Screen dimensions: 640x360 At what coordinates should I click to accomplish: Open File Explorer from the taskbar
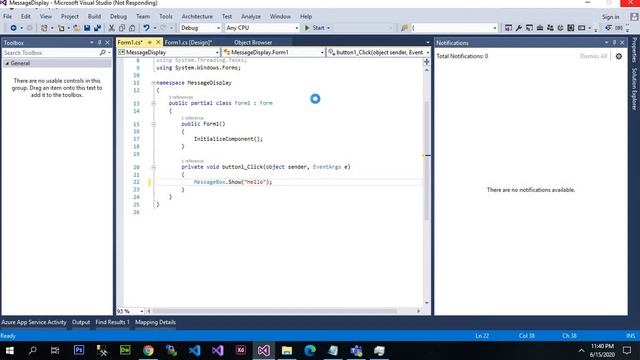coord(287,350)
